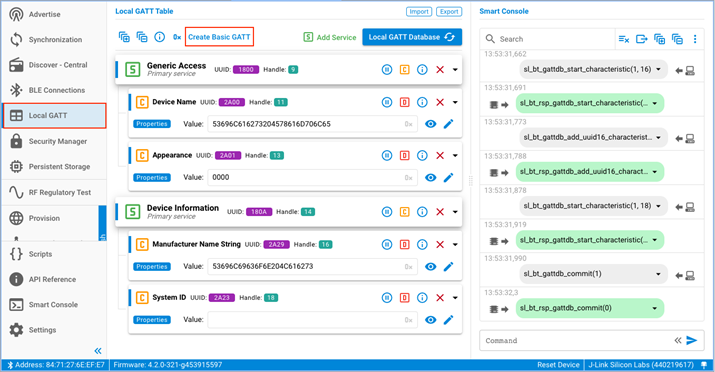715x372 pixels.
Task: Click the Device Information info icon
Action: tap(422, 212)
